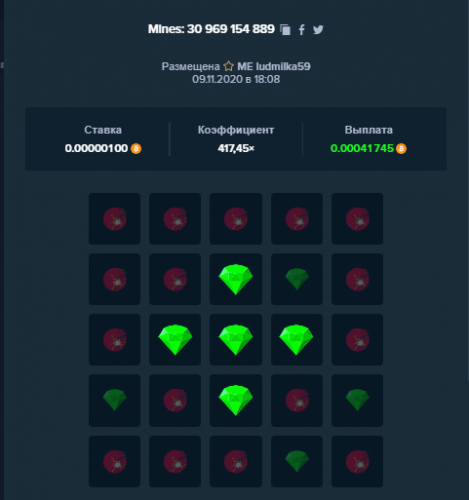
Task: Click the multiplier value 417,45×
Action: coord(236,148)
